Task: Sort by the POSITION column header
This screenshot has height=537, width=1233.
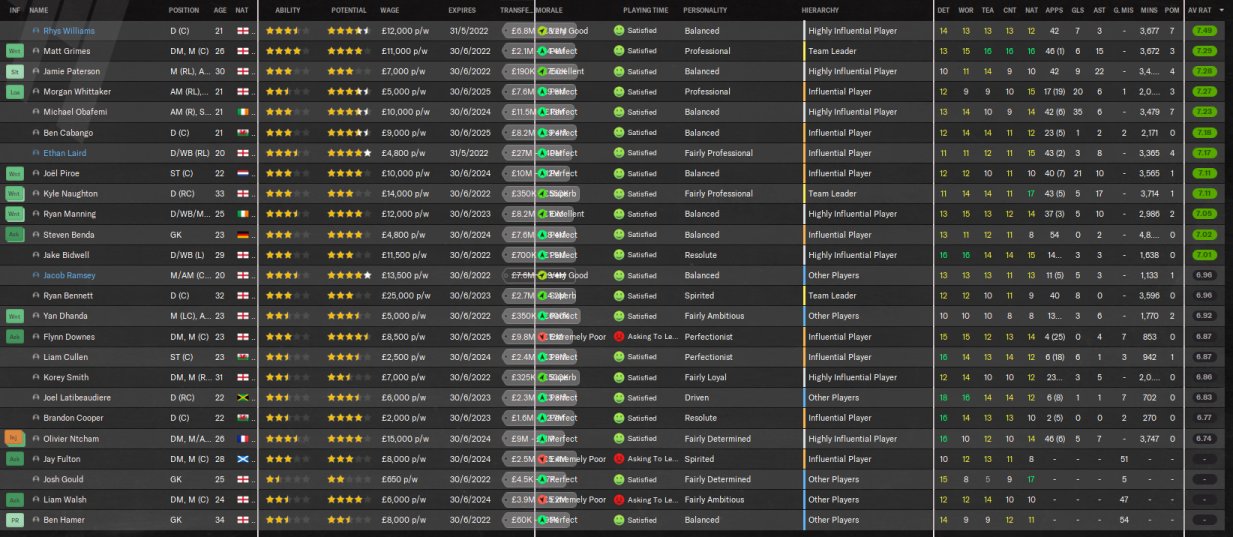Action: [184, 10]
